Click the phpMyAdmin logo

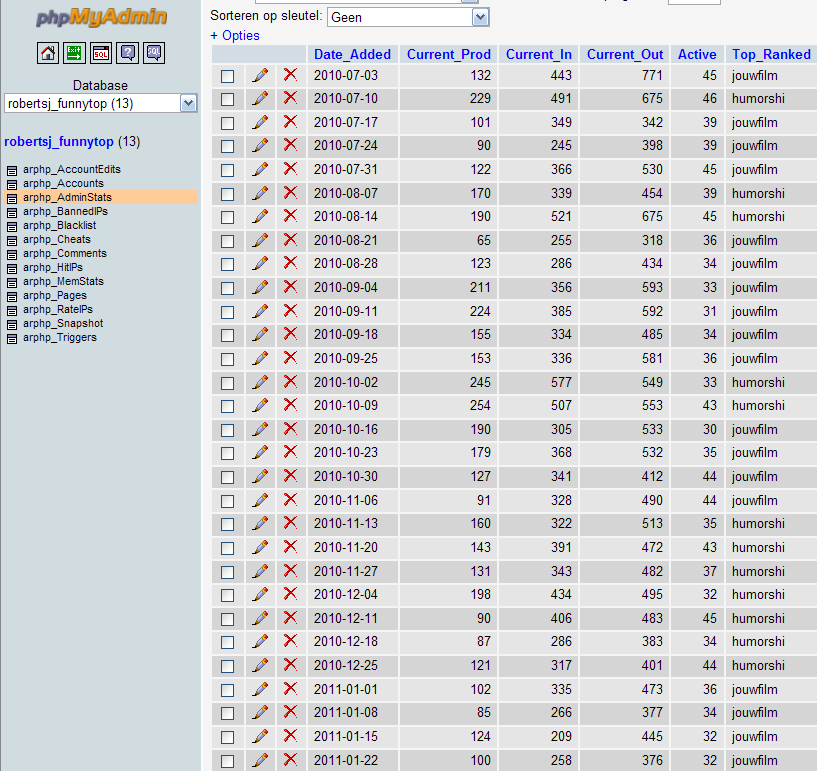point(101,17)
